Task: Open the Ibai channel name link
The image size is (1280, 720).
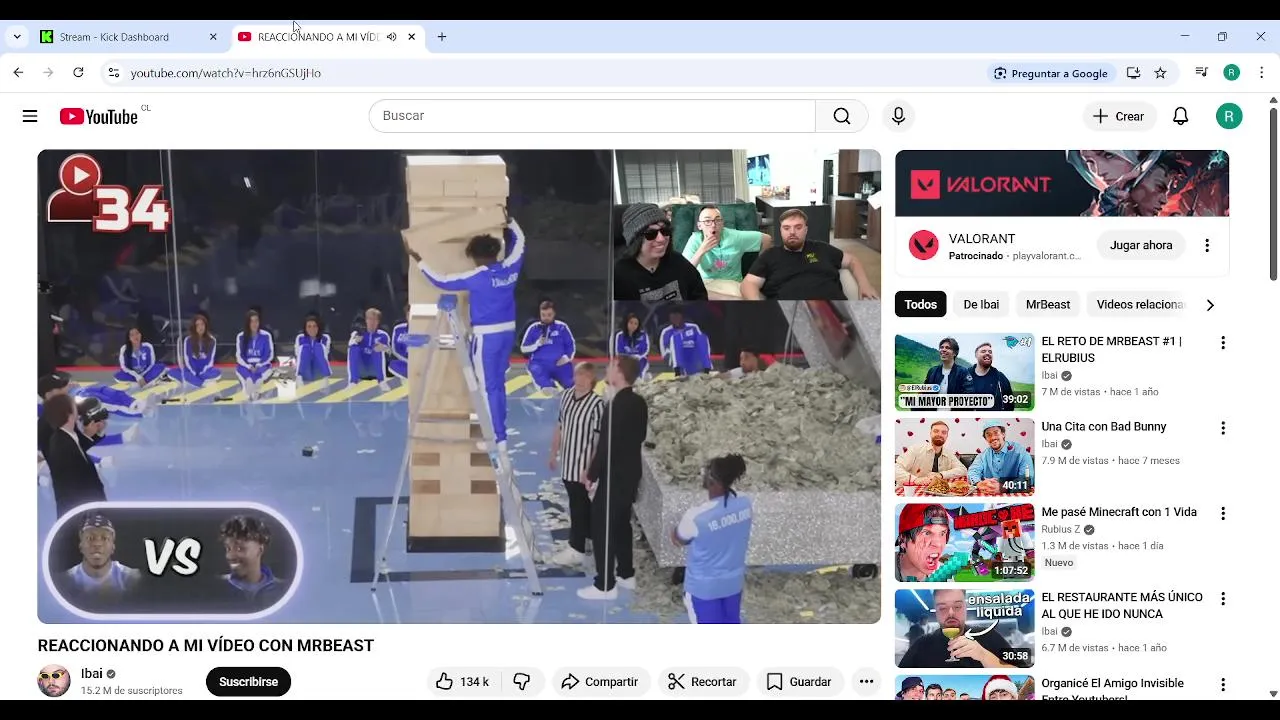Action: pyautogui.click(x=92, y=674)
